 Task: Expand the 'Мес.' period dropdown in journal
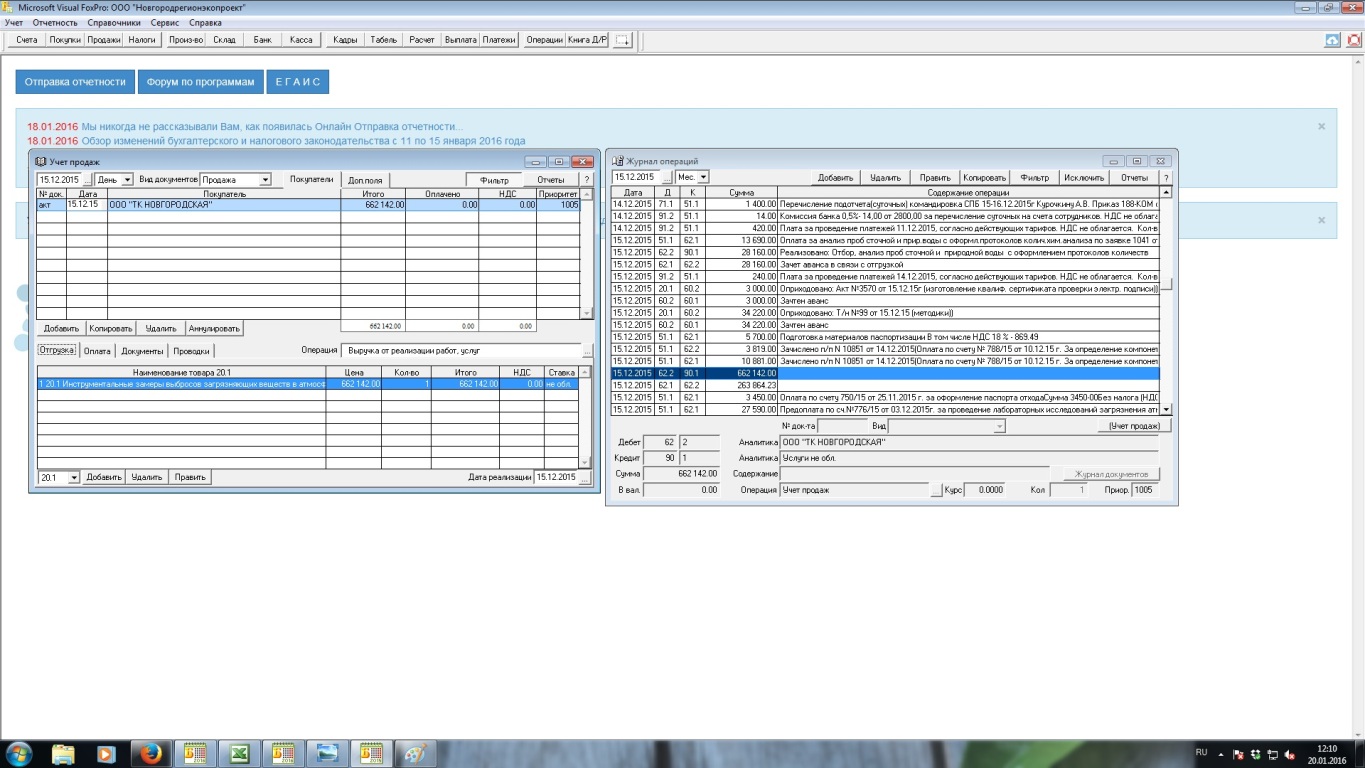coord(703,177)
